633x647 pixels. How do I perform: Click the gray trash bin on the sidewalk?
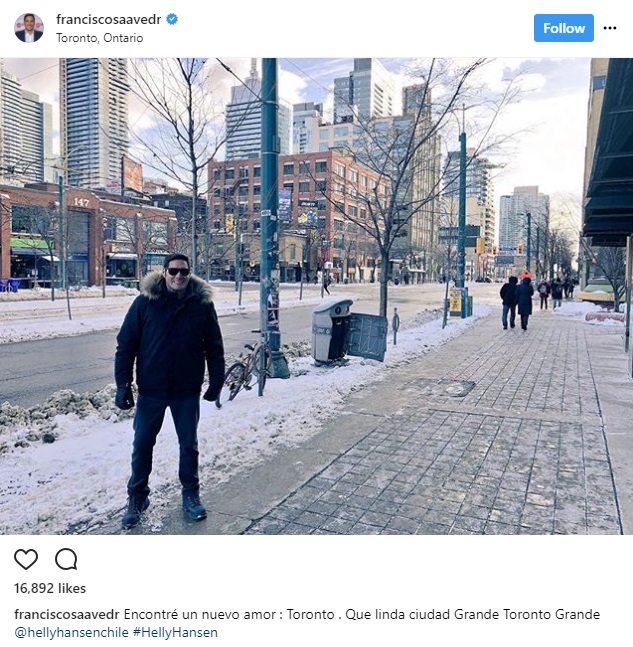(331, 331)
